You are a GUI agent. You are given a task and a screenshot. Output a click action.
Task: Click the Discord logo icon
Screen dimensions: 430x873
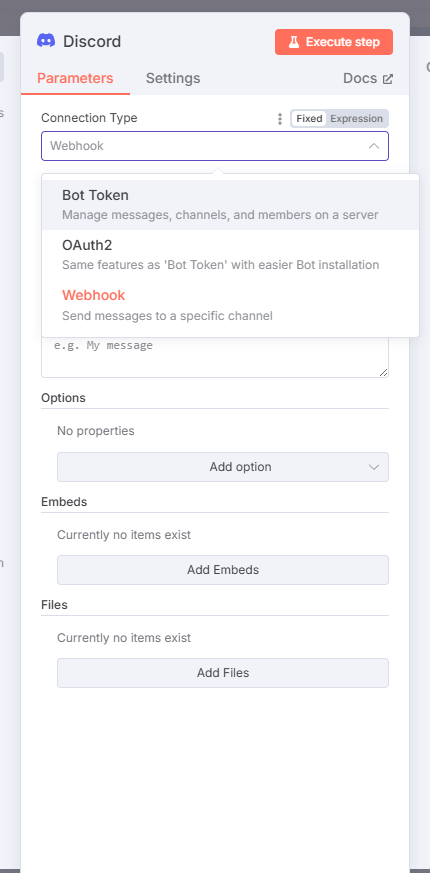pos(46,41)
